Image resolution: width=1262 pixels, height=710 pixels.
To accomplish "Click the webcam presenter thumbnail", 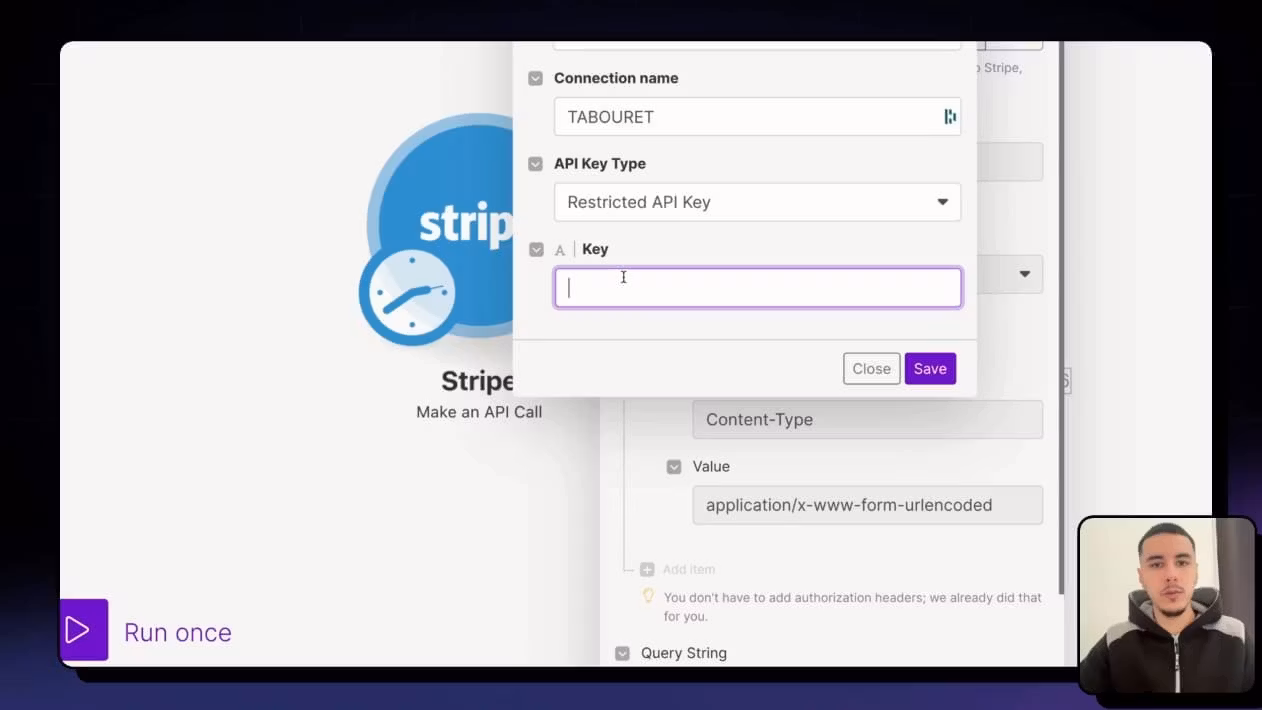I will click(x=1166, y=605).
